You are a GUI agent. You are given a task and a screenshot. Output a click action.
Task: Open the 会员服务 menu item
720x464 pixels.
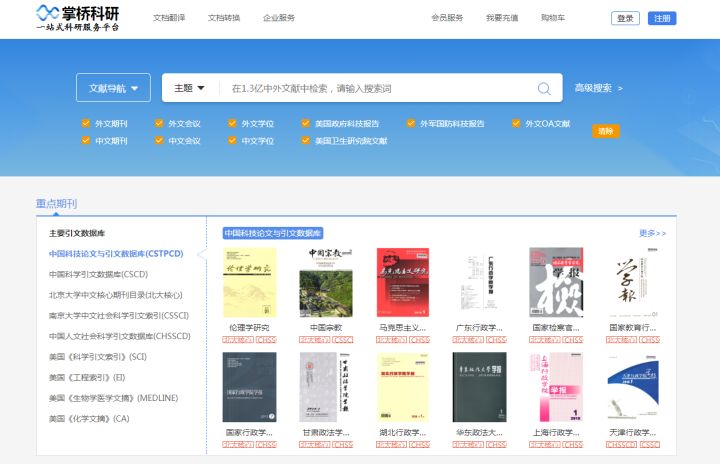point(447,18)
